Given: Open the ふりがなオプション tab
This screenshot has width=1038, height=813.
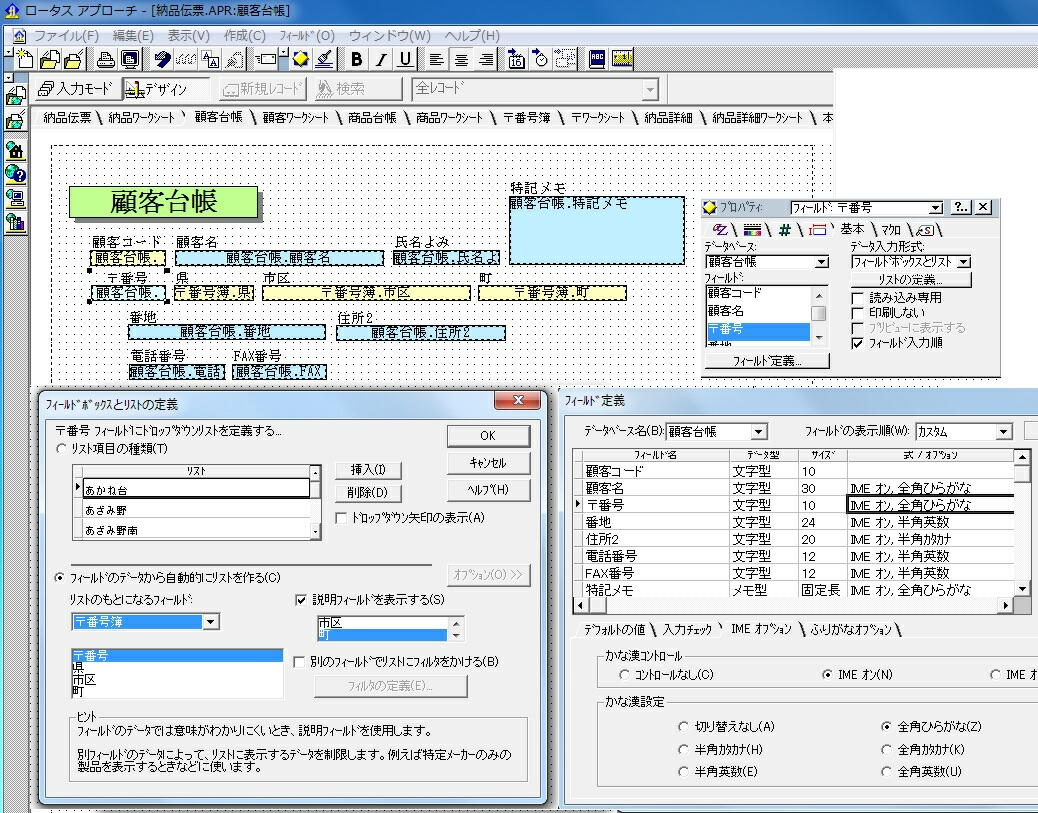Looking at the screenshot, I should click(851, 630).
